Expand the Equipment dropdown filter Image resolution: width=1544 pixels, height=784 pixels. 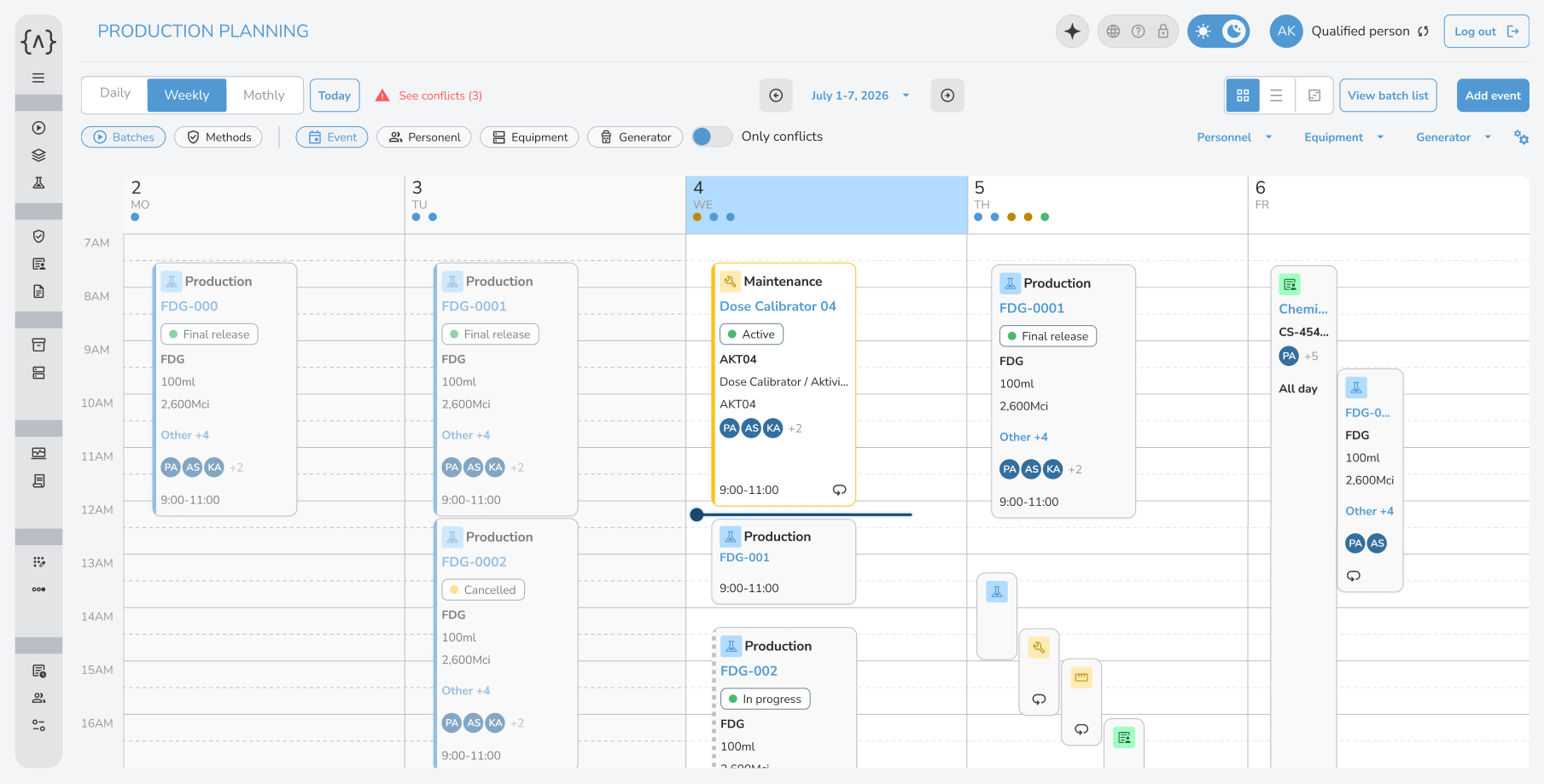coord(1343,137)
